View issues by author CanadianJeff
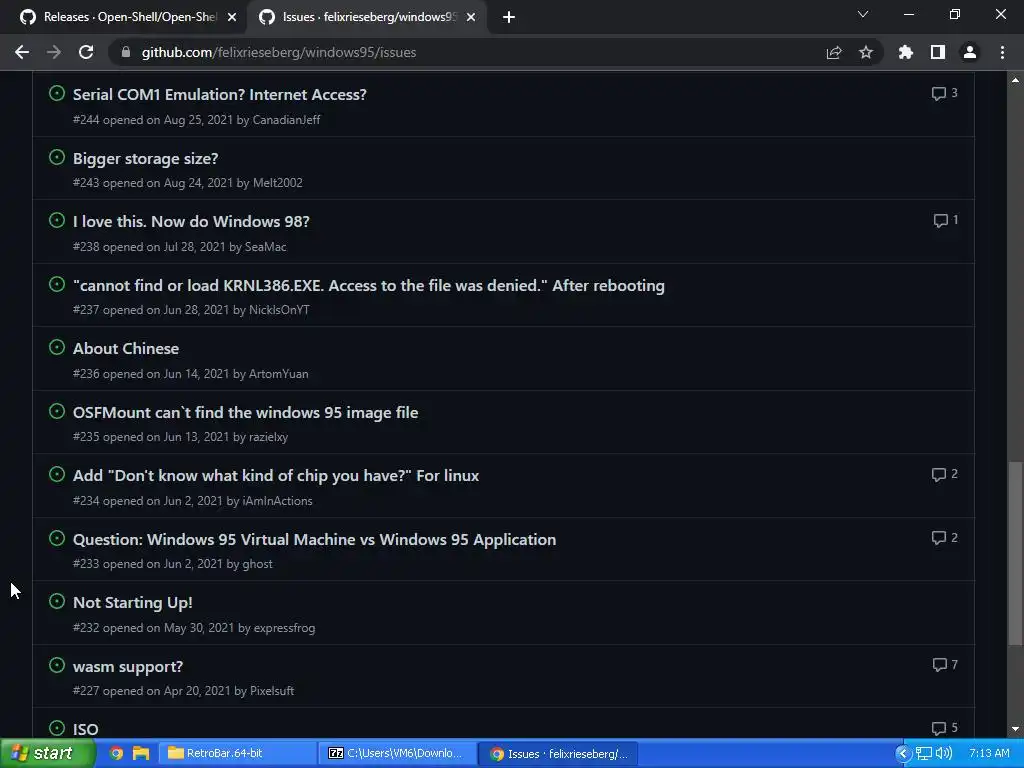The image size is (1024, 768). pyautogui.click(x=286, y=120)
